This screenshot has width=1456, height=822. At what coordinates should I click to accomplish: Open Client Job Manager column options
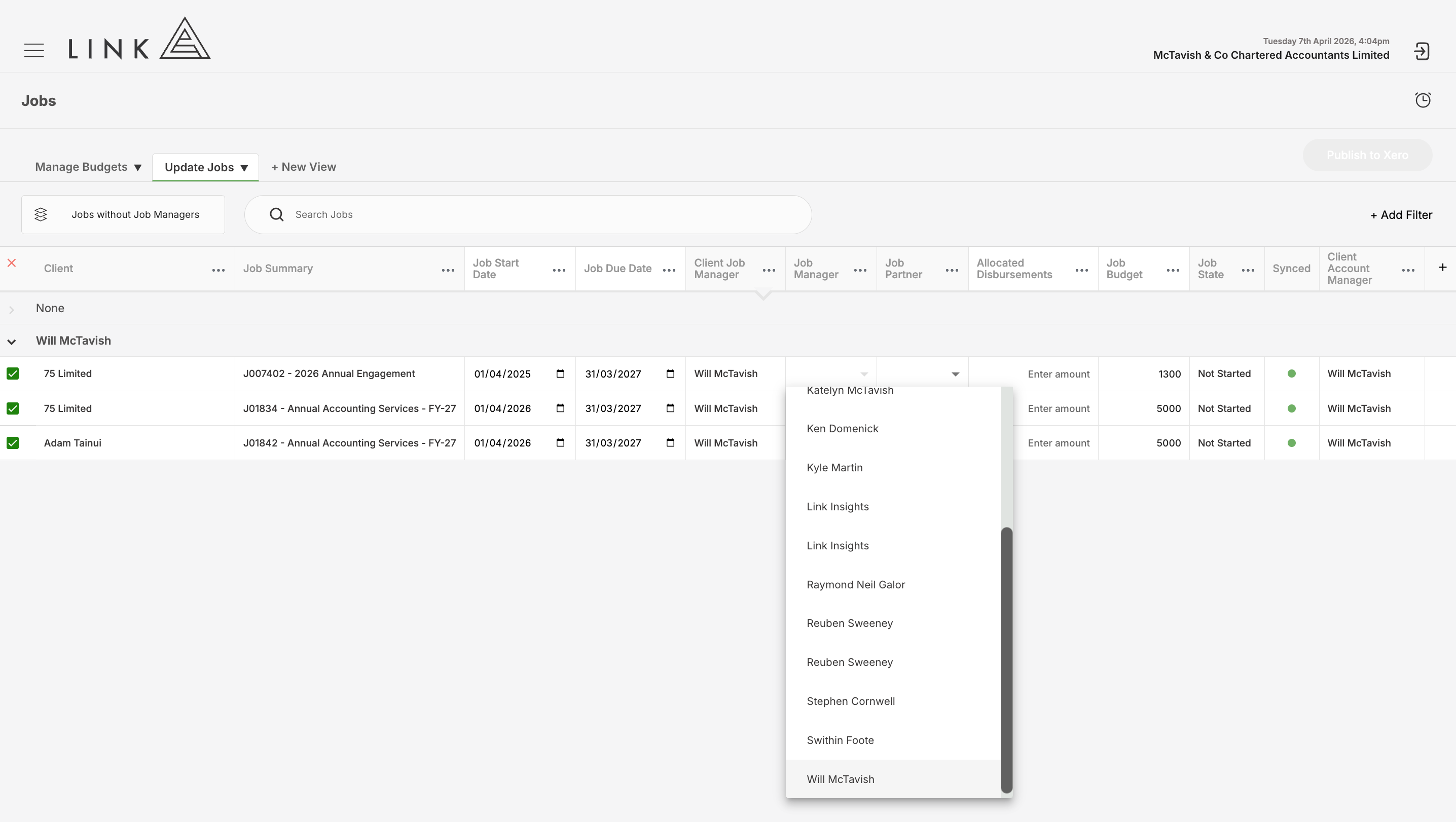[769, 271]
